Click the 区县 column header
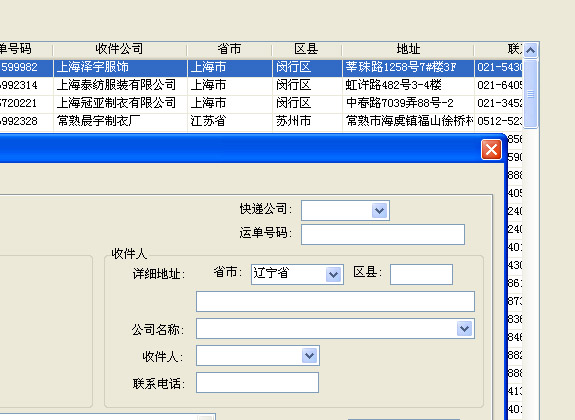The width and height of the screenshot is (575, 420). click(307, 49)
